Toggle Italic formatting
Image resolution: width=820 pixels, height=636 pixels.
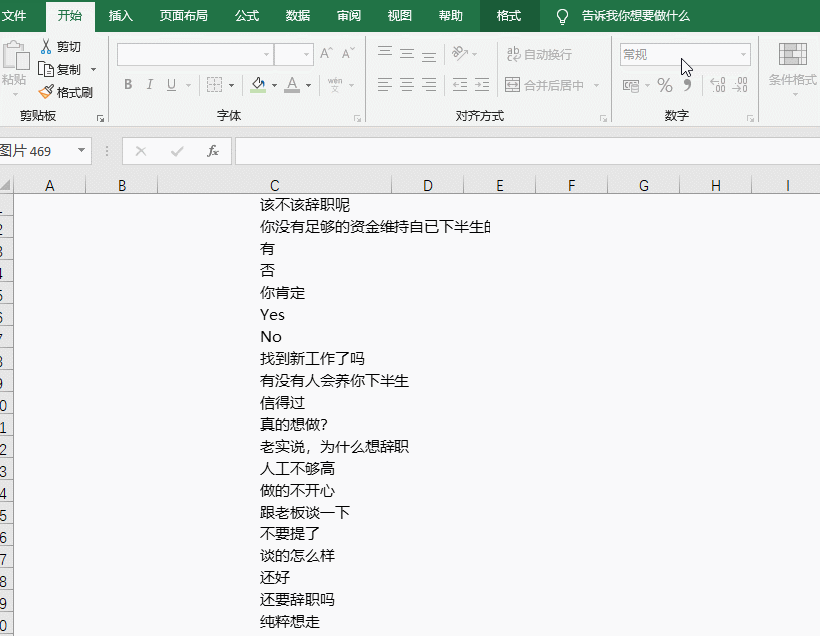tap(150, 84)
